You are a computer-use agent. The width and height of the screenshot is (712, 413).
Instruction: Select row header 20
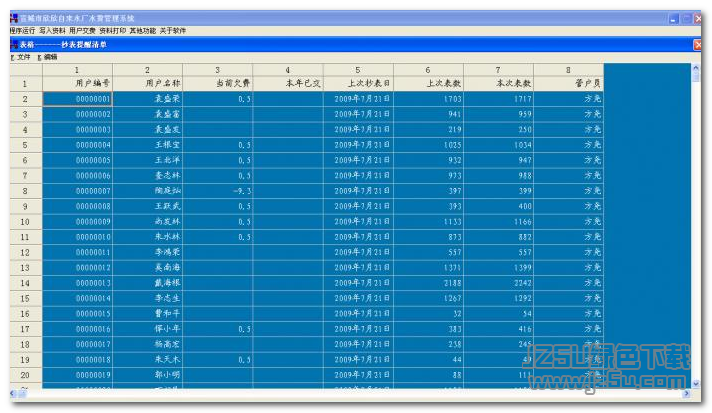click(x=26, y=375)
